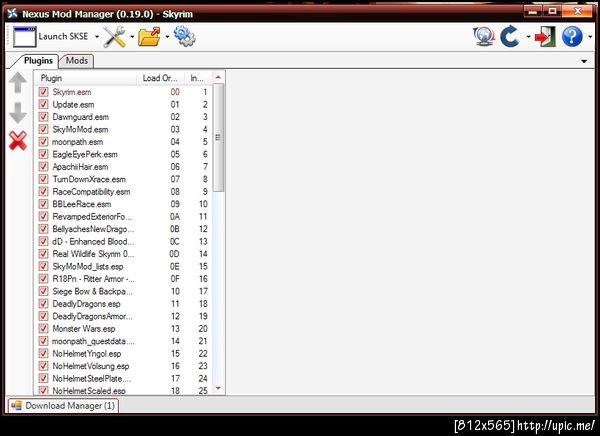This screenshot has height=436, width=600.
Task: Select the SkyMoMod_lists.esp row
Action: pos(123,266)
